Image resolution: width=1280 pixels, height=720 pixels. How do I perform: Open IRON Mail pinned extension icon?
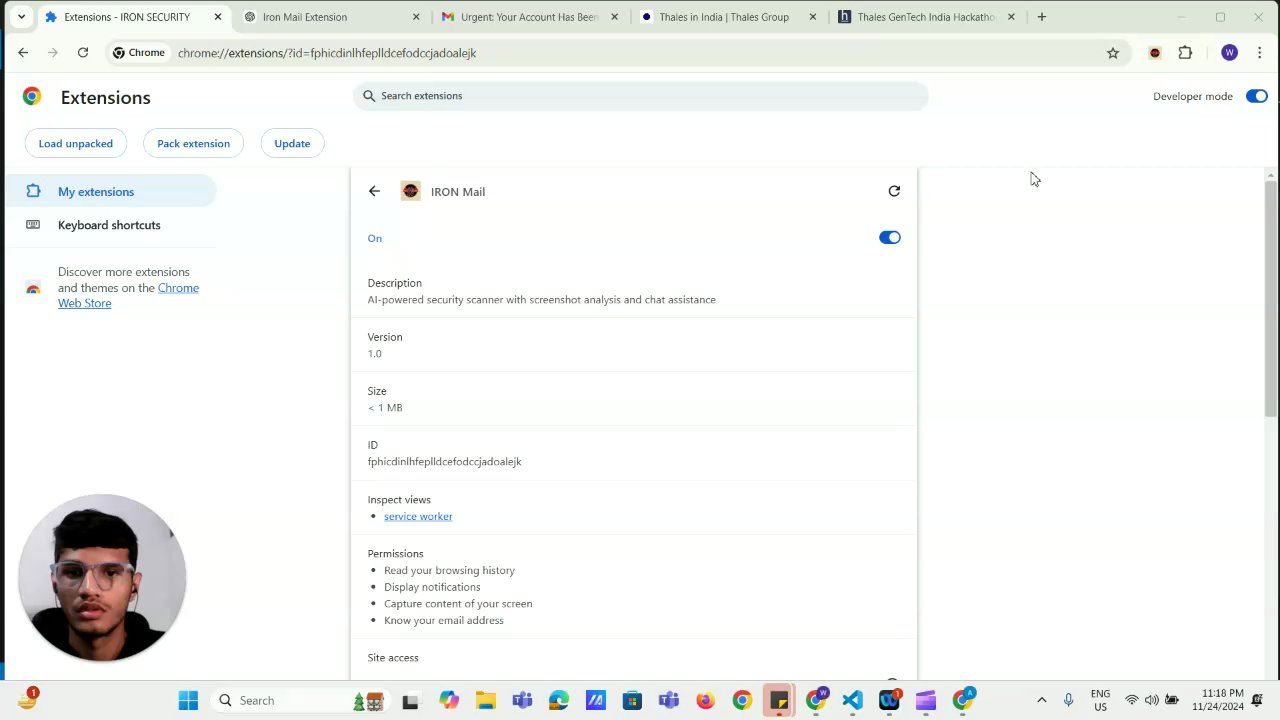[1155, 53]
